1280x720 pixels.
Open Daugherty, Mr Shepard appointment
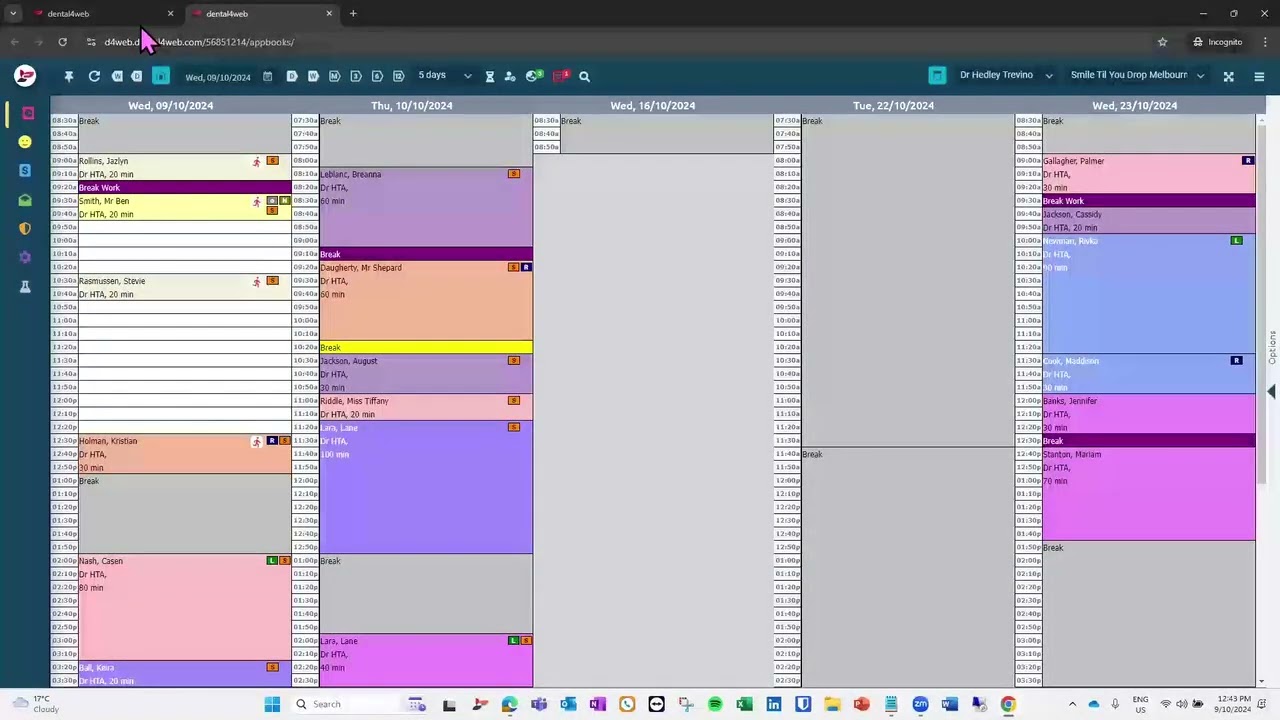[426, 301]
